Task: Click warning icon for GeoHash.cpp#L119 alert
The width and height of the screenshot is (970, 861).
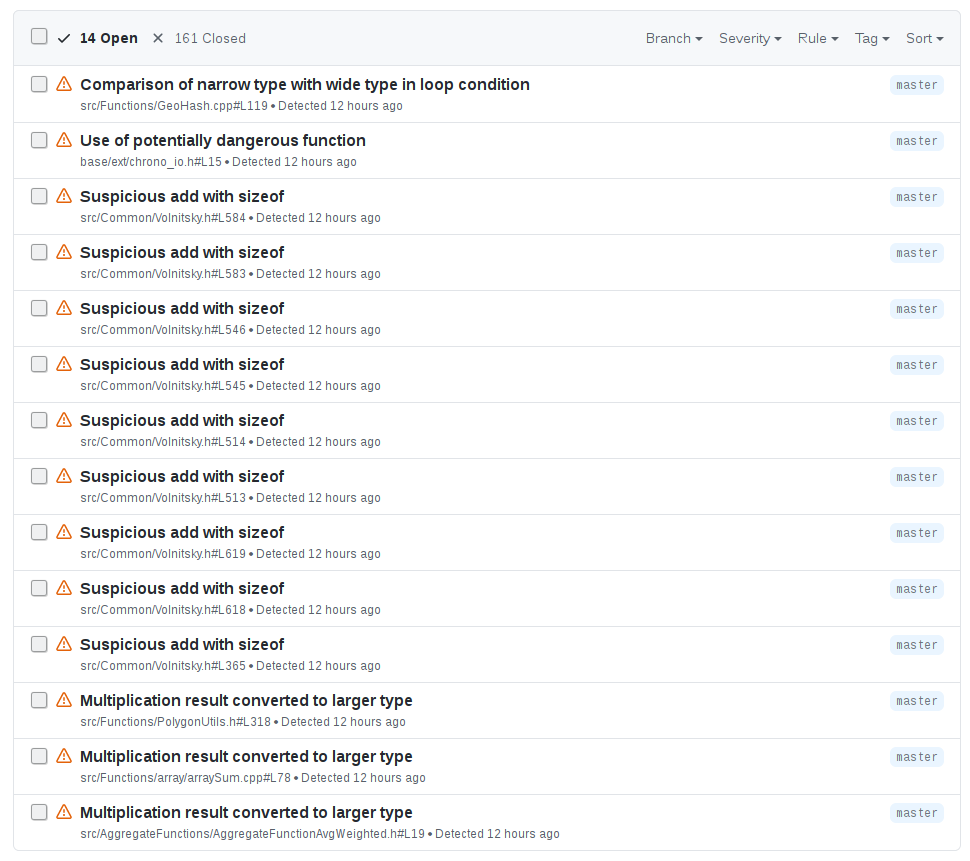Action: 64,84
